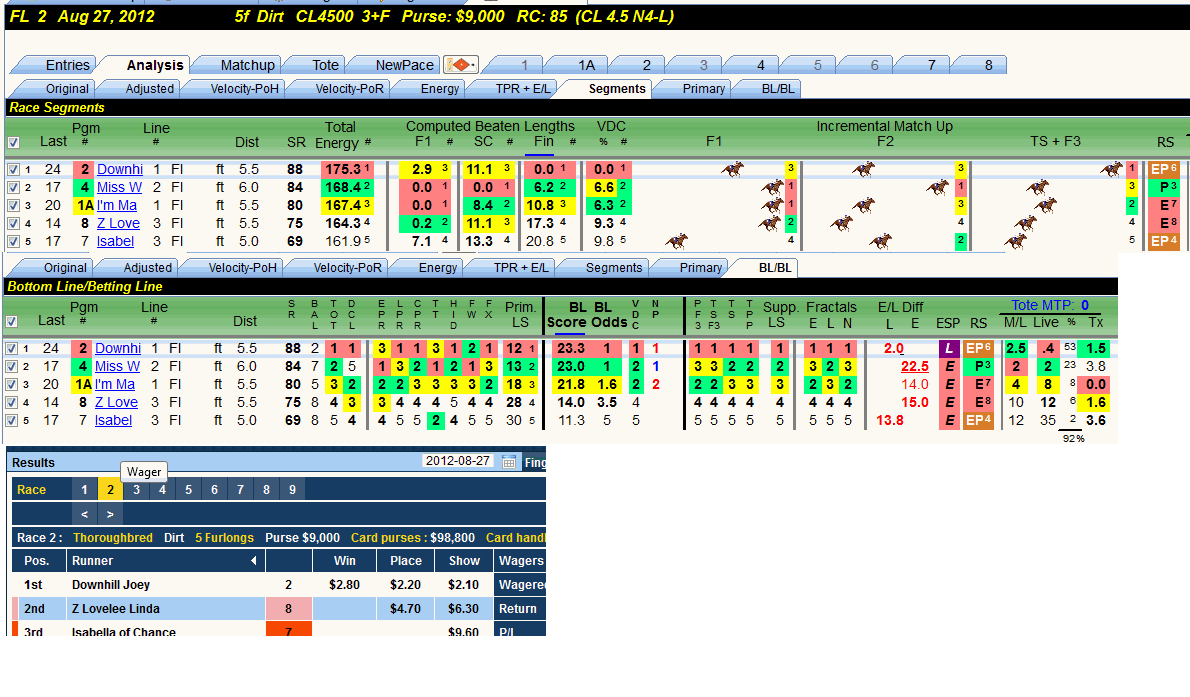Open the Tote tab
1190x697 pixels.
pos(325,65)
